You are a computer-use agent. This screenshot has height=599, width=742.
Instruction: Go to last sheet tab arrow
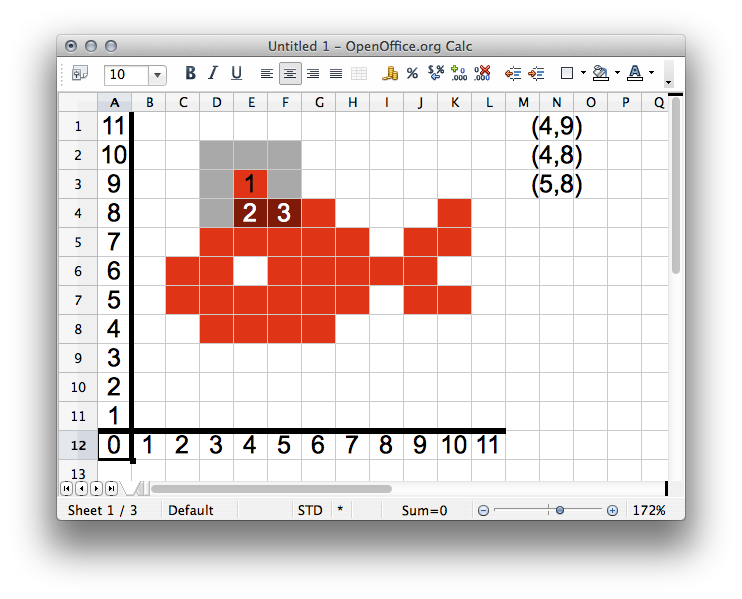point(111,488)
